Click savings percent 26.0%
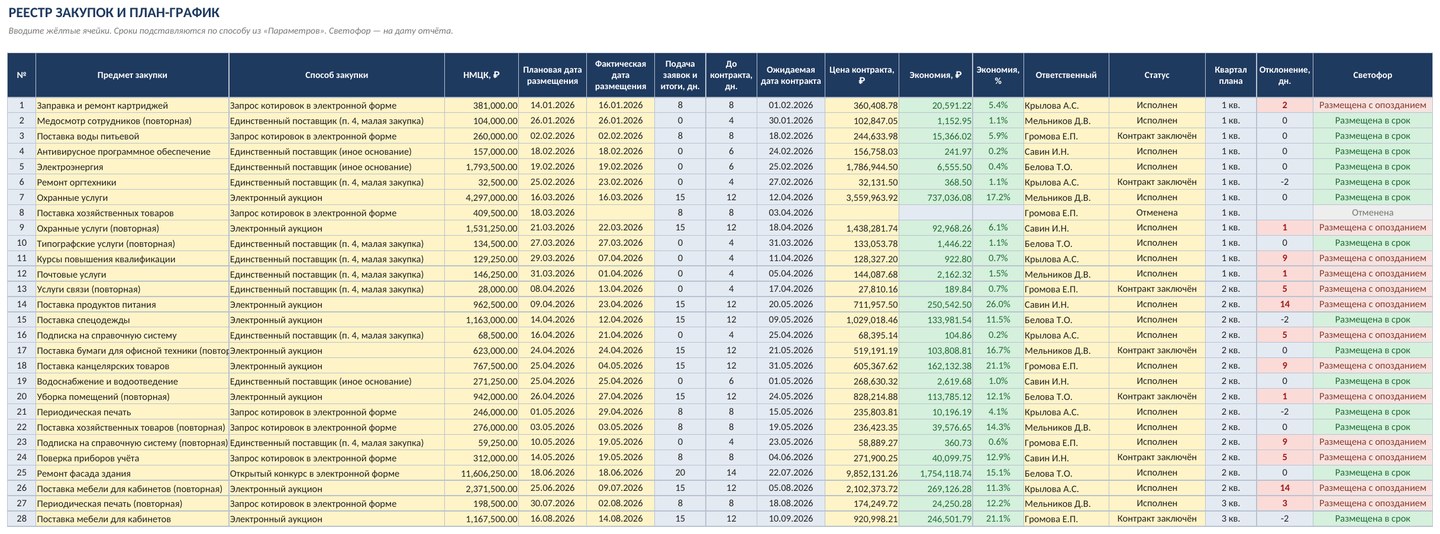This screenshot has width=1440, height=534. click(x=998, y=304)
